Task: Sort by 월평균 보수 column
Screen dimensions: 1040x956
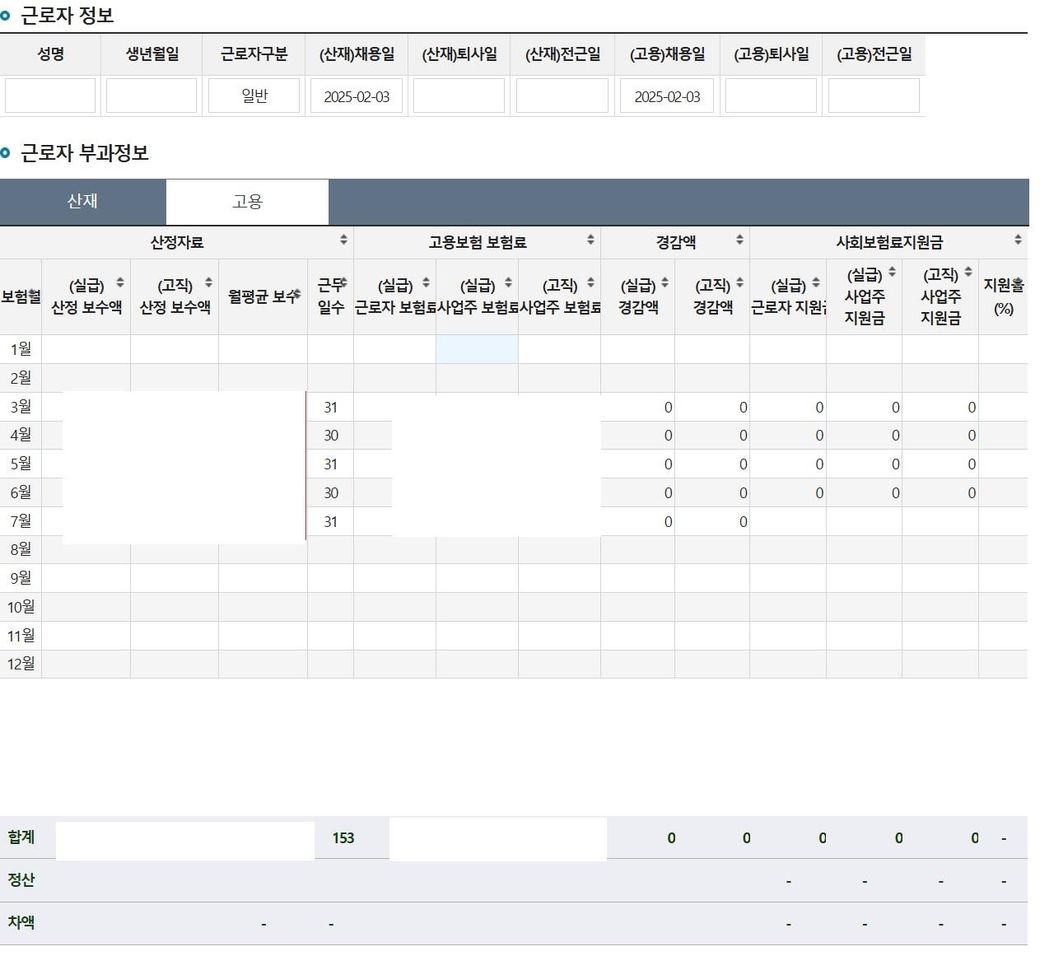Action: point(297,294)
